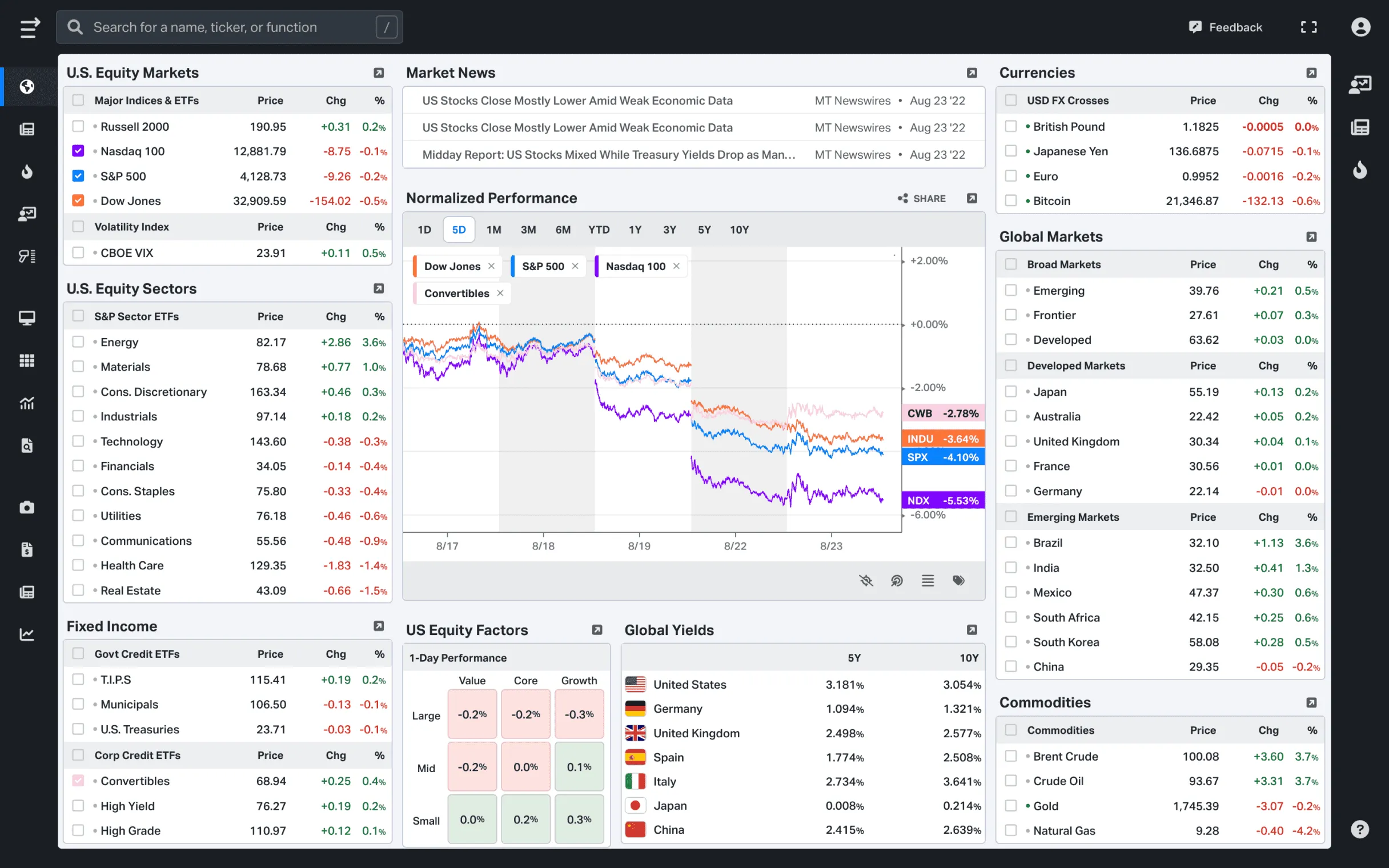Check the Russell 2000 checkbox
Viewport: 1389px width, 868px height.
click(x=78, y=126)
